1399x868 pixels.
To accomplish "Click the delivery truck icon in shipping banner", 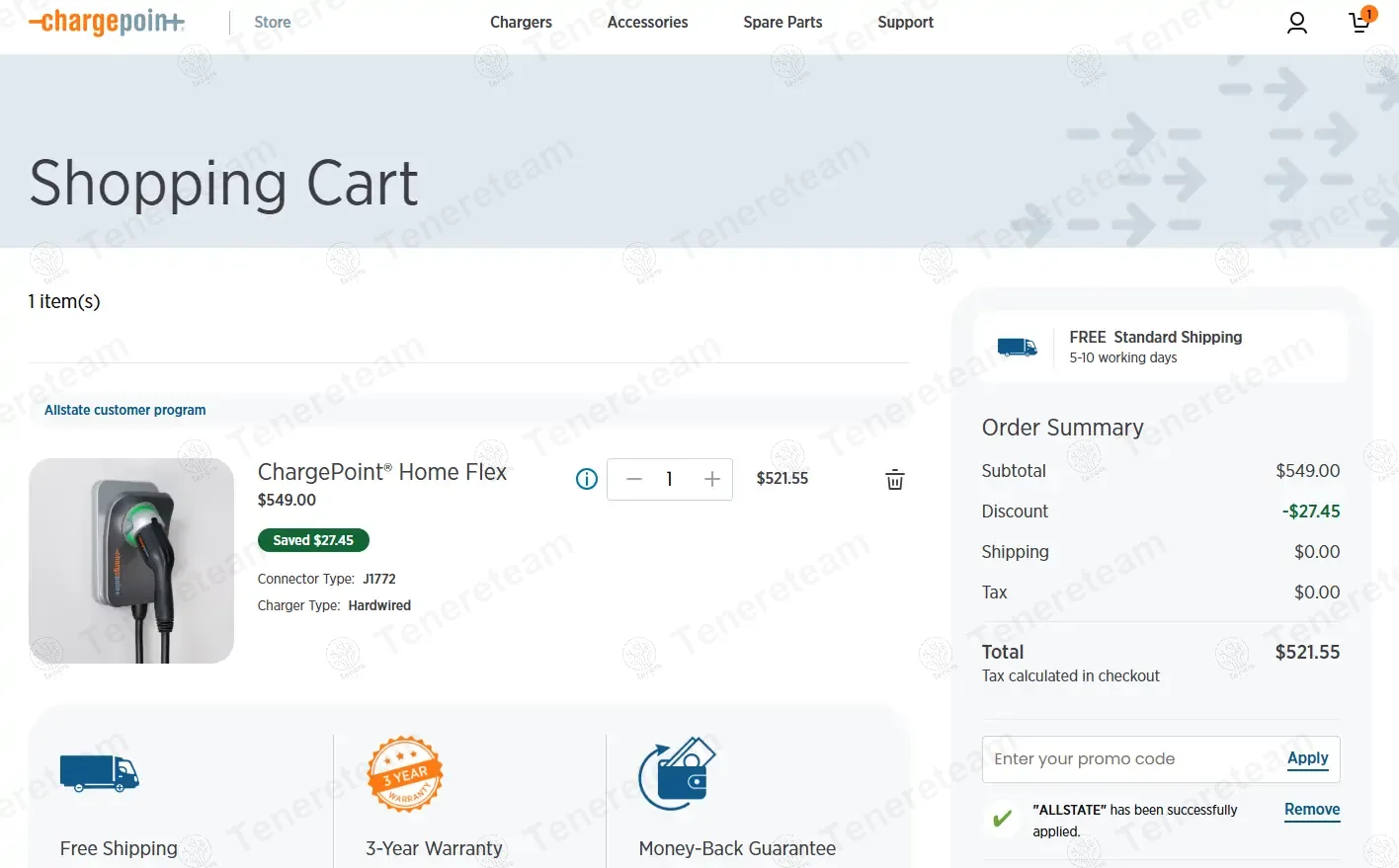I will click(1017, 347).
